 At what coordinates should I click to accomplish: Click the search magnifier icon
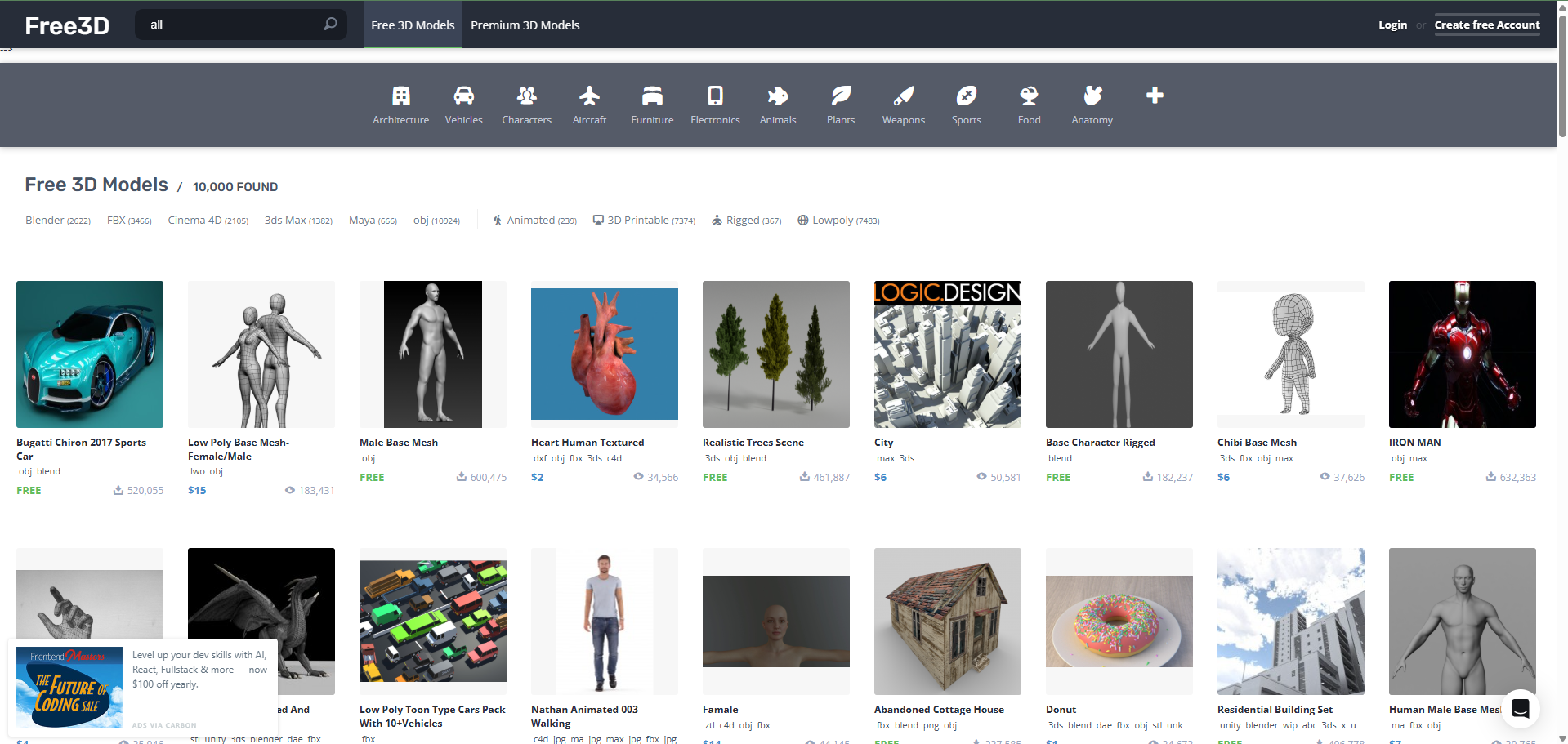(x=330, y=25)
